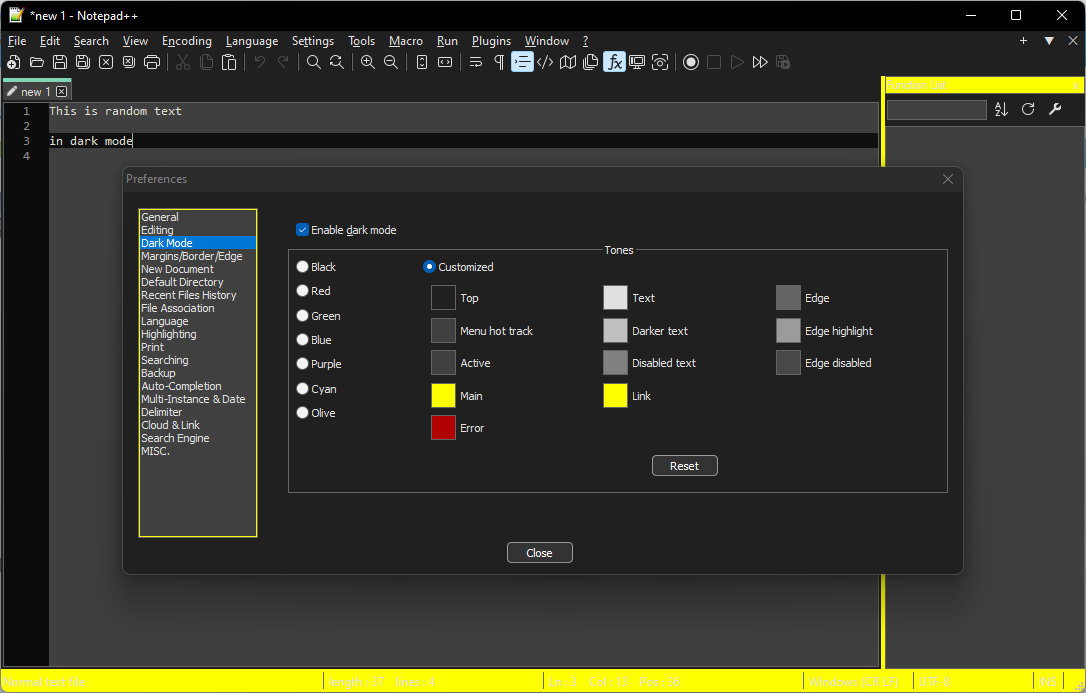Click the Monitoring eye icon

pyautogui.click(x=660, y=62)
